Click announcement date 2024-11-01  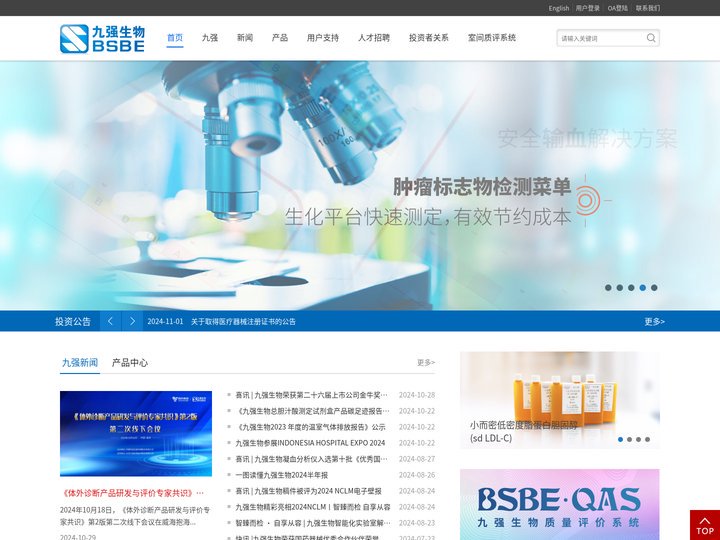pyautogui.click(x=165, y=321)
